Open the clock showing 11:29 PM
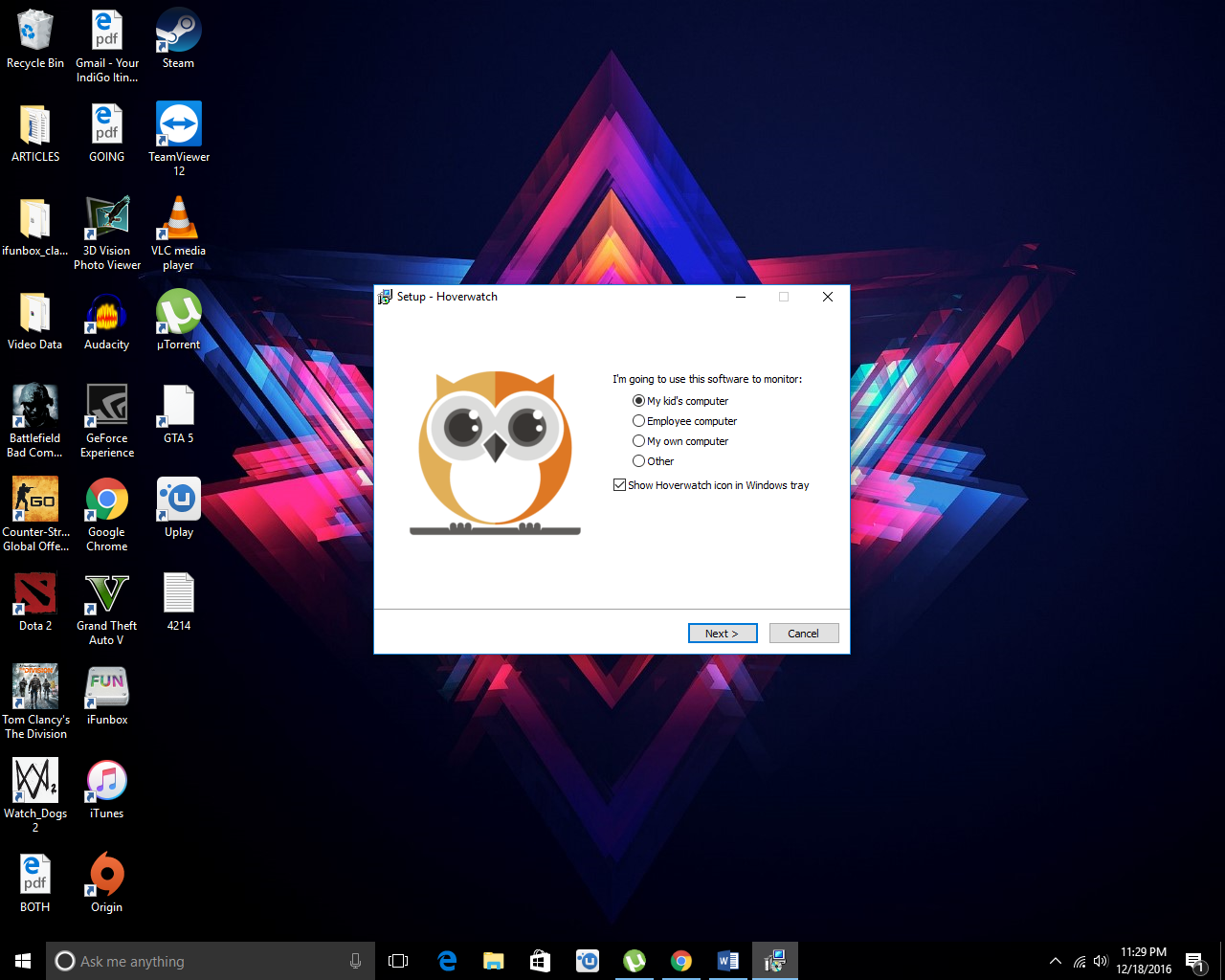The height and width of the screenshot is (980, 1225). pos(1144,961)
